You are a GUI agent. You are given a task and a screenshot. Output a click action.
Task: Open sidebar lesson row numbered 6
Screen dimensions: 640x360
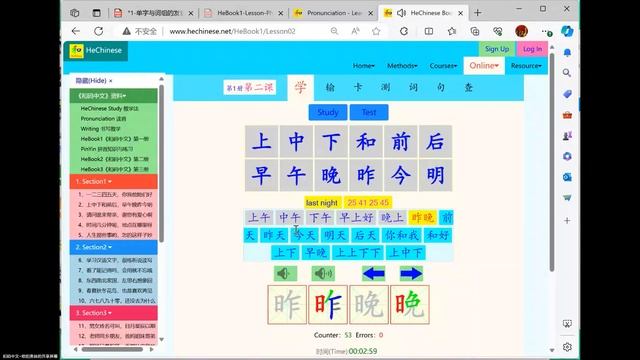pyautogui.click(x=115, y=260)
